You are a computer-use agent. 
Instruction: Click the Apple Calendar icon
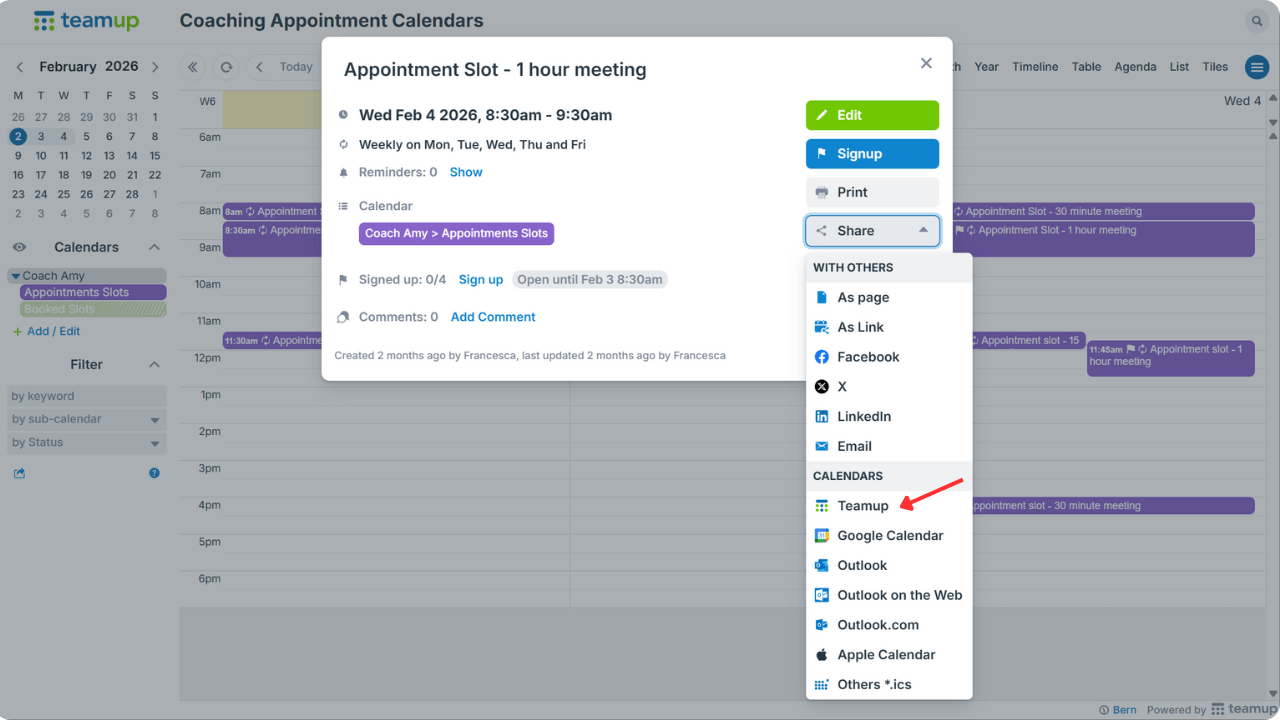coord(822,655)
